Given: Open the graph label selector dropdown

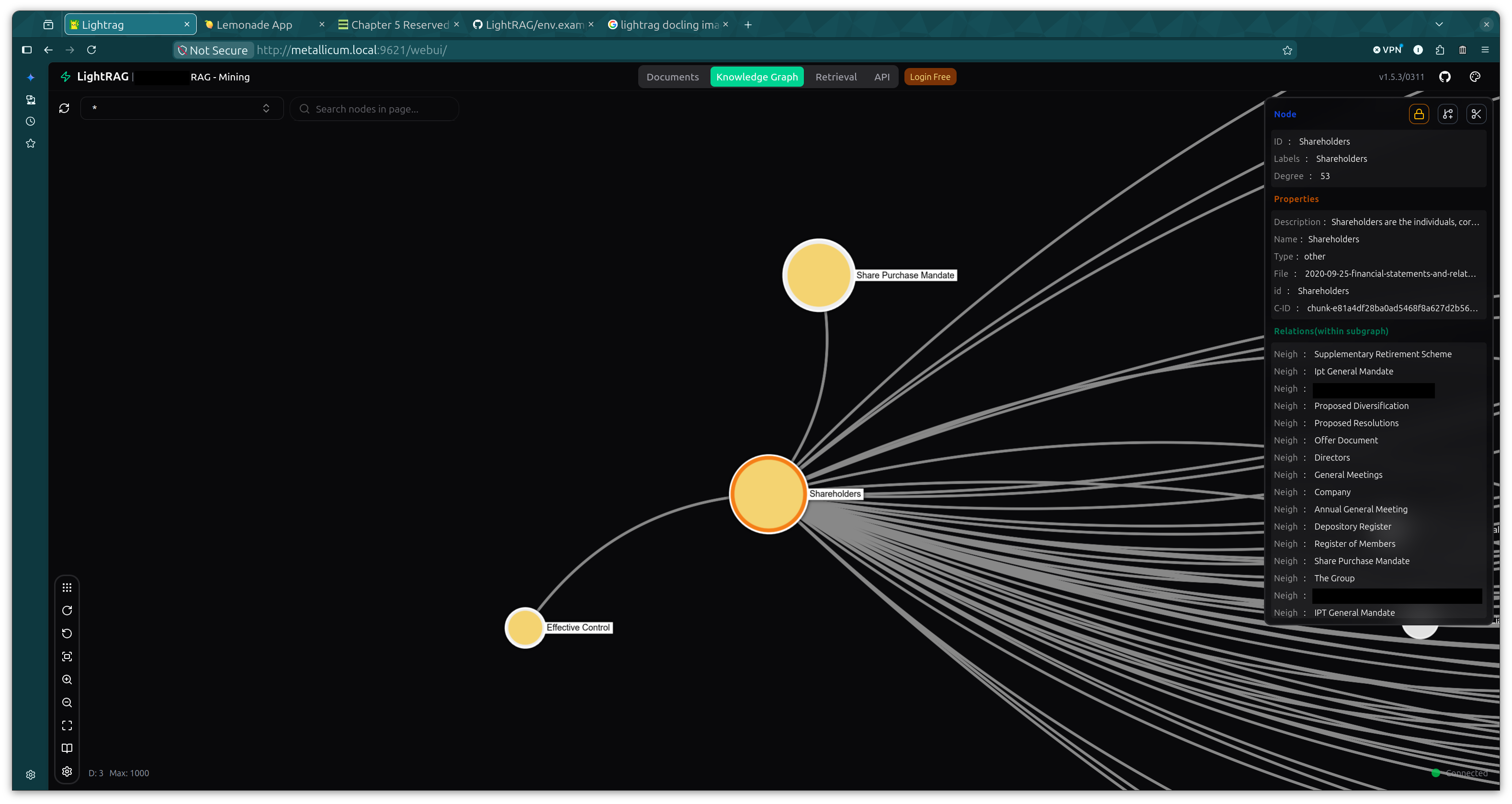Looking at the screenshot, I should (181, 109).
